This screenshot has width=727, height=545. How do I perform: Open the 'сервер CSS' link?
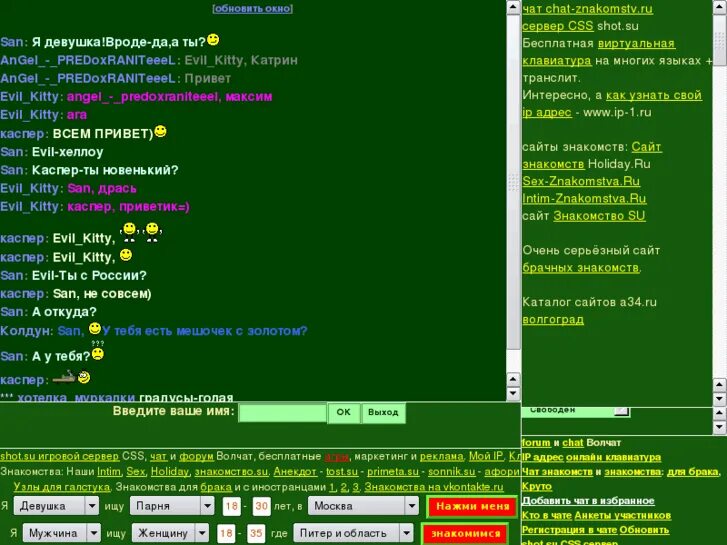(558, 26)
